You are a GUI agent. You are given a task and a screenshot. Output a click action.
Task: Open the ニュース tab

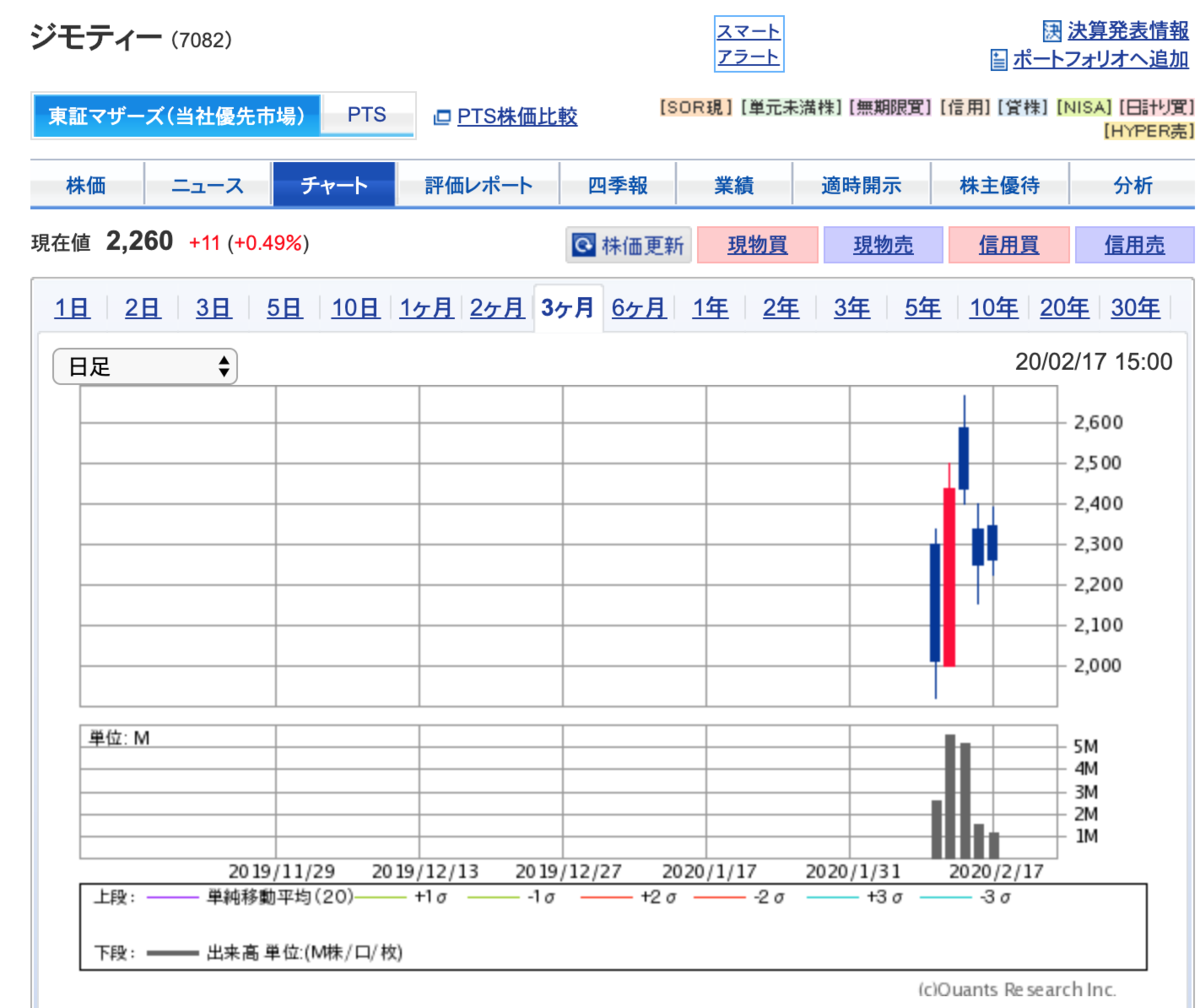tap(208, 185)
